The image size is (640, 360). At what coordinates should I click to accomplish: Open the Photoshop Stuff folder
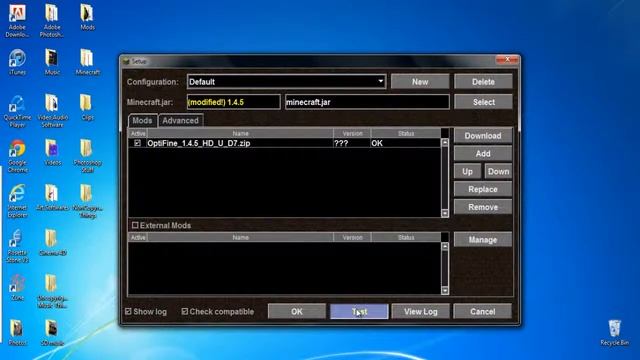(x=87, y=156)
